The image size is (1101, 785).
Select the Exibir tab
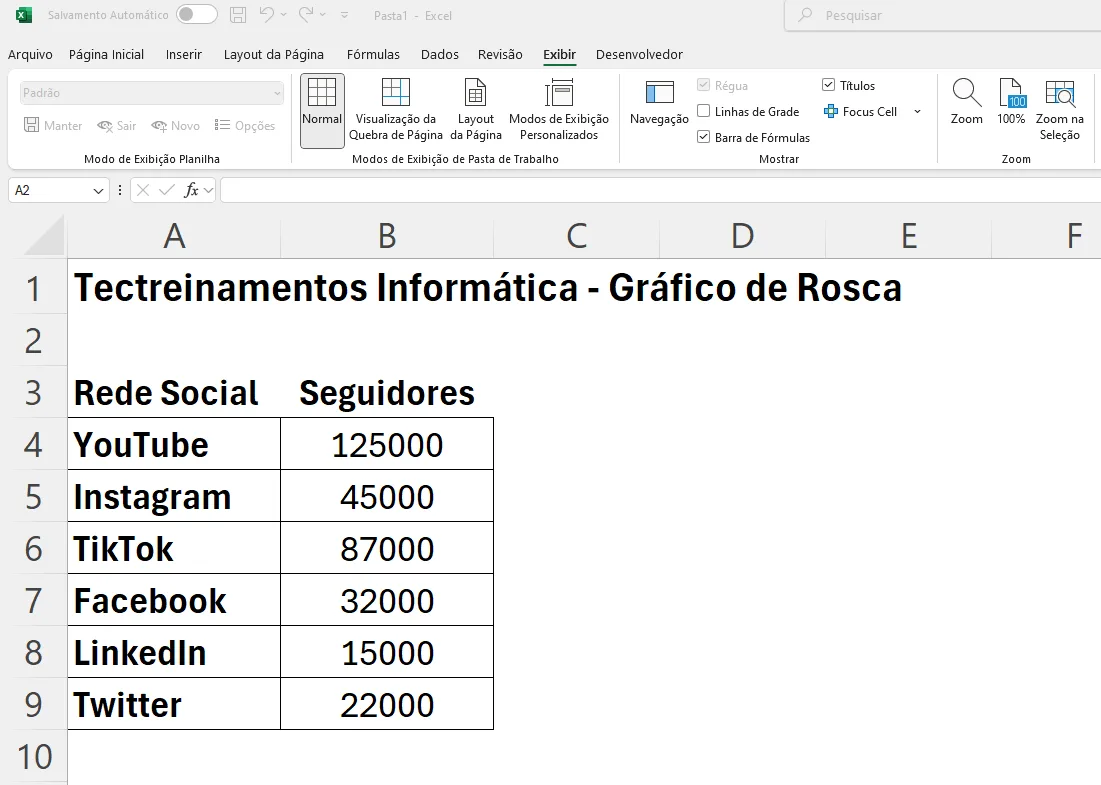559,54
